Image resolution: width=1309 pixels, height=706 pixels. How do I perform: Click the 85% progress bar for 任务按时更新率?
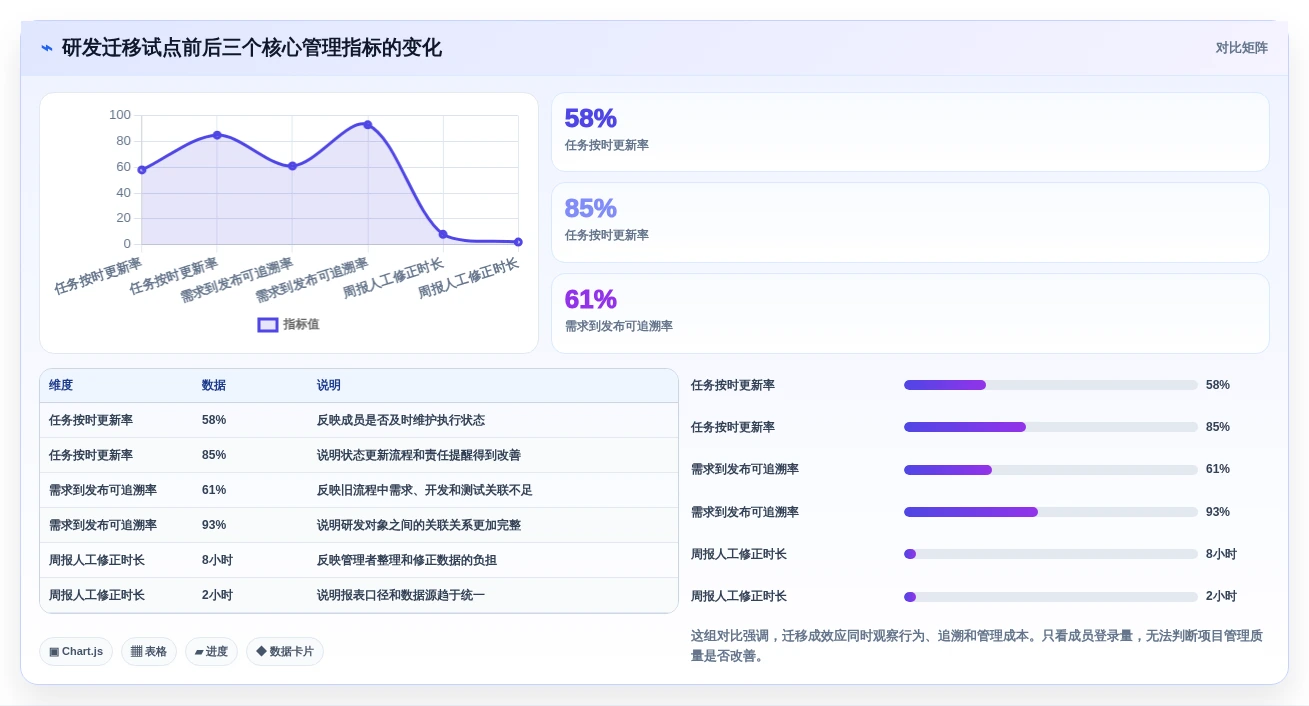point(1050,427)
